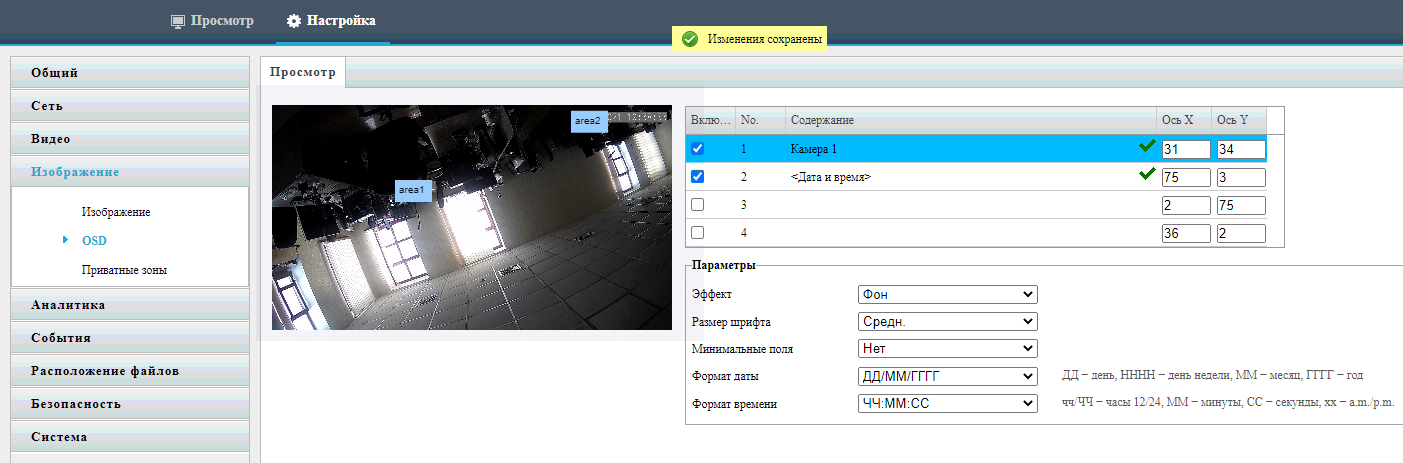Enable OSD row 4 checkbox

(x=698, y=232)
